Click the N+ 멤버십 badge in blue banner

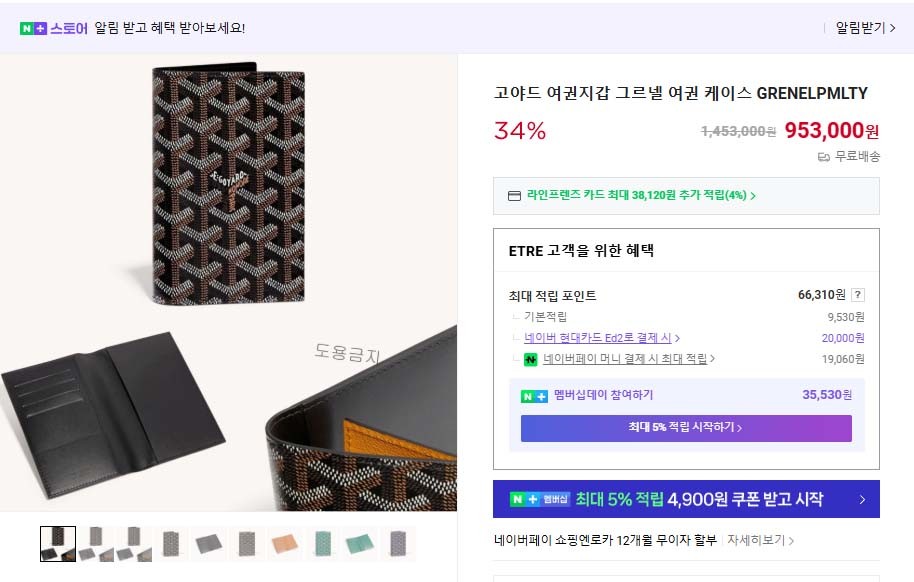click(540, 499)
